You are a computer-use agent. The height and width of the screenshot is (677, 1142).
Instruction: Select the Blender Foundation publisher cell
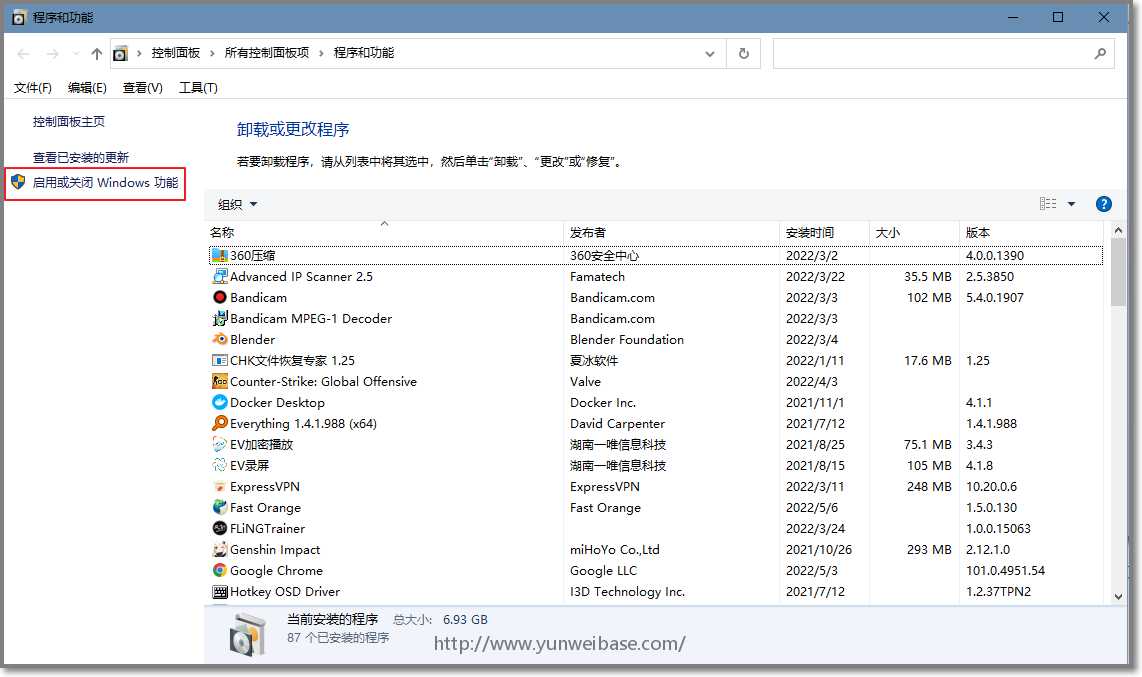627,339
